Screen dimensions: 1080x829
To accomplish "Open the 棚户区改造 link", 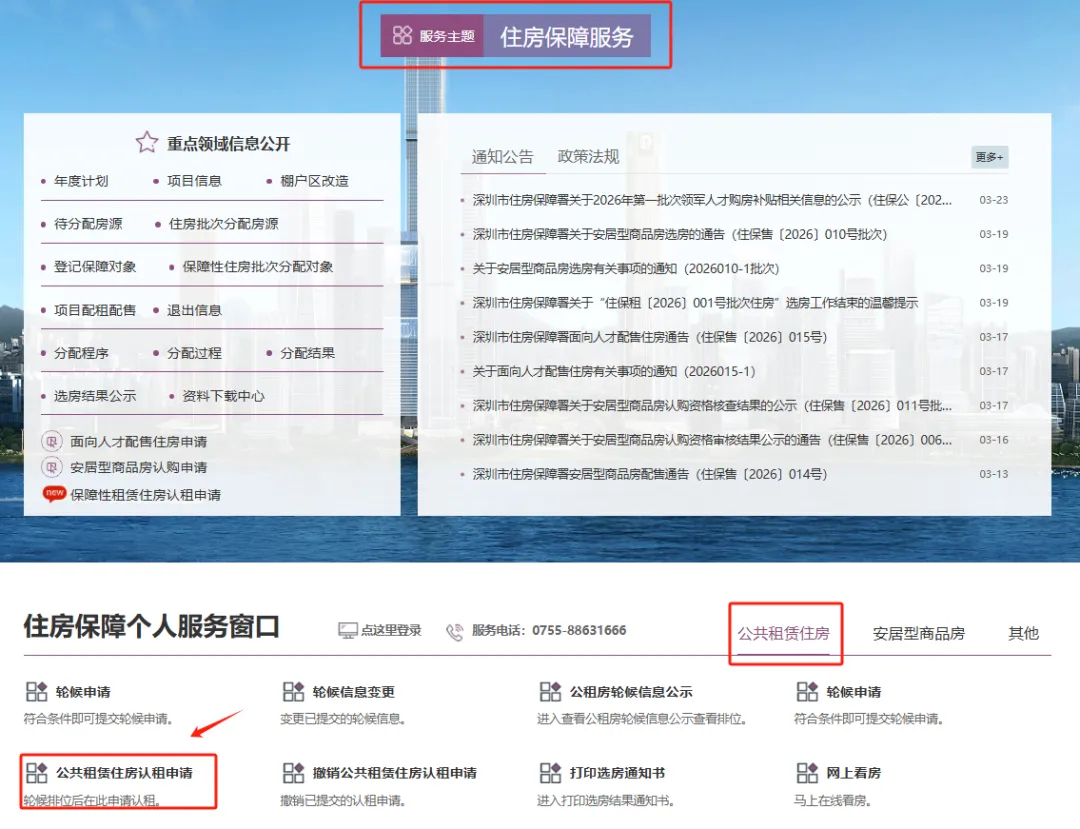I will (314, 181).
